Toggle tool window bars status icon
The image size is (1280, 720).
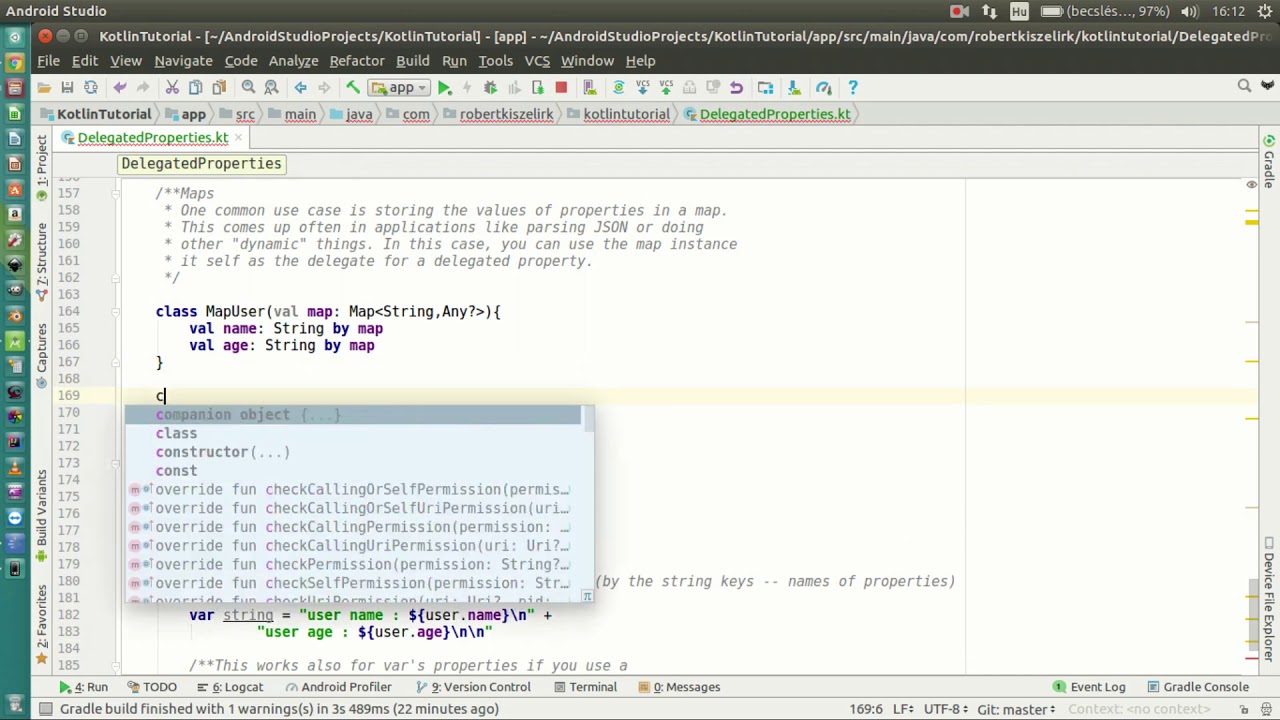click(x=45, y=709)
